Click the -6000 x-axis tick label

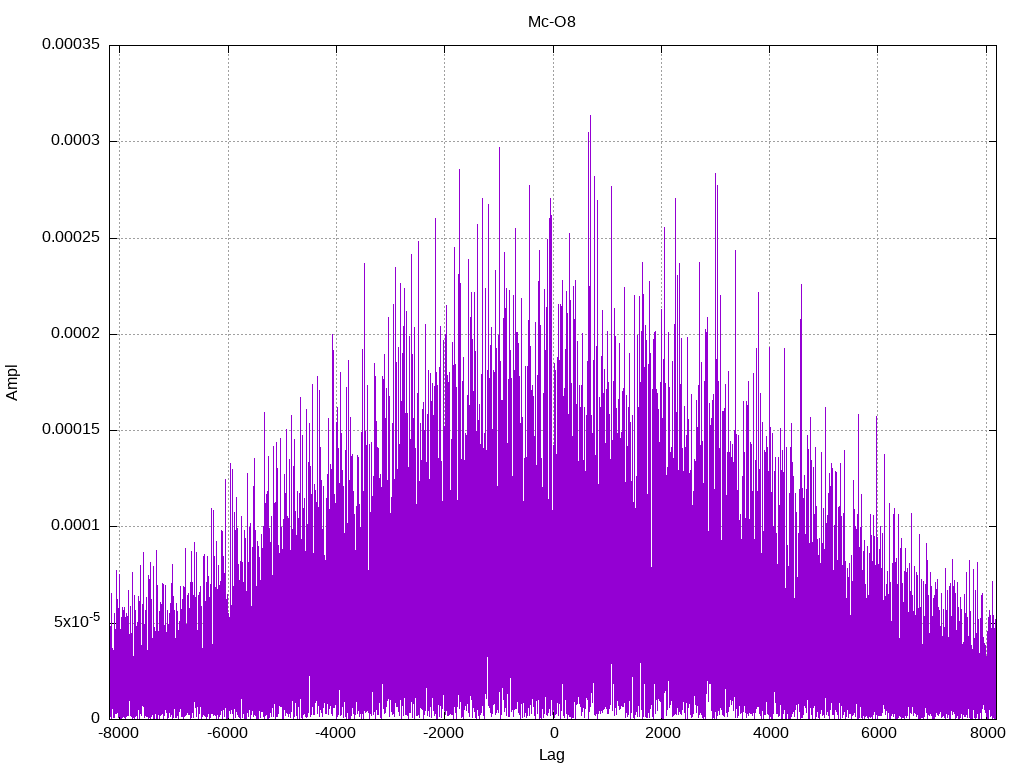click(x=227, y=734)
